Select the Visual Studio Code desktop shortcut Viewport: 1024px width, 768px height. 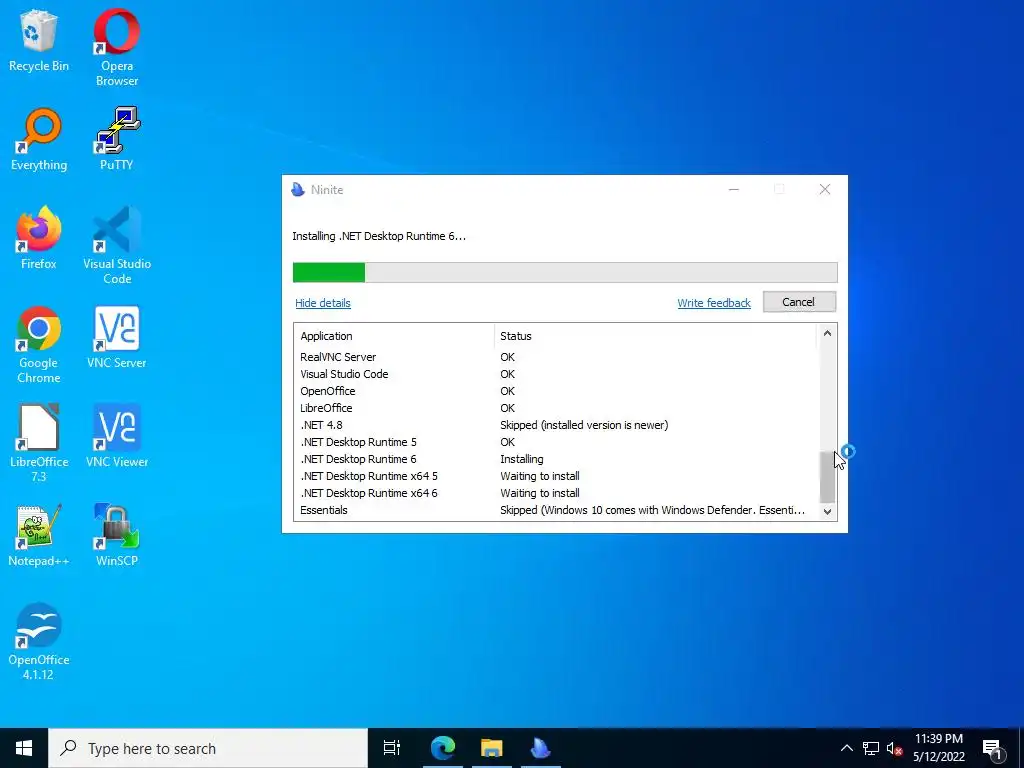(117, 246)
